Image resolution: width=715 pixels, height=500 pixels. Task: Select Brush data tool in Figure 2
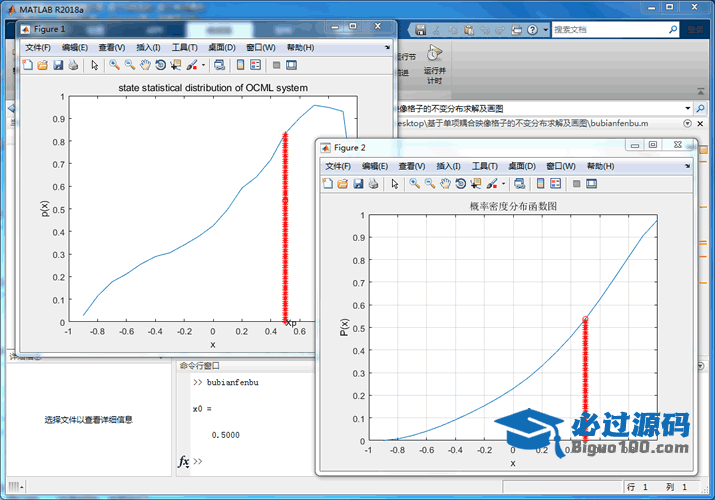(492, 184)
